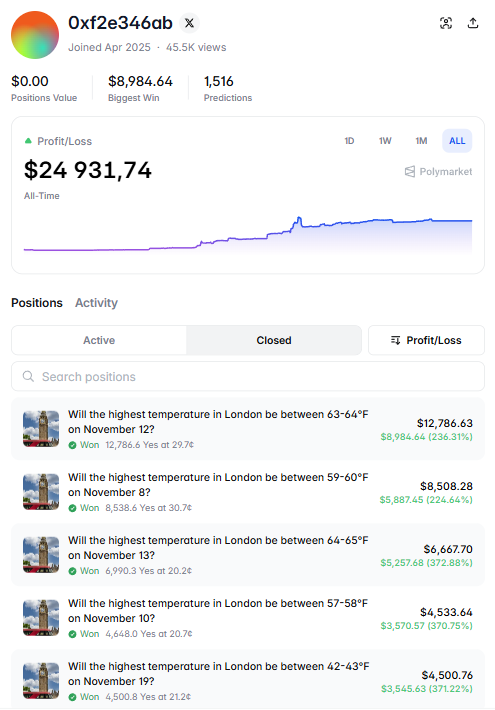
Task: Open the 63-64°F November 12 market title
Action: tap(218, 422)
